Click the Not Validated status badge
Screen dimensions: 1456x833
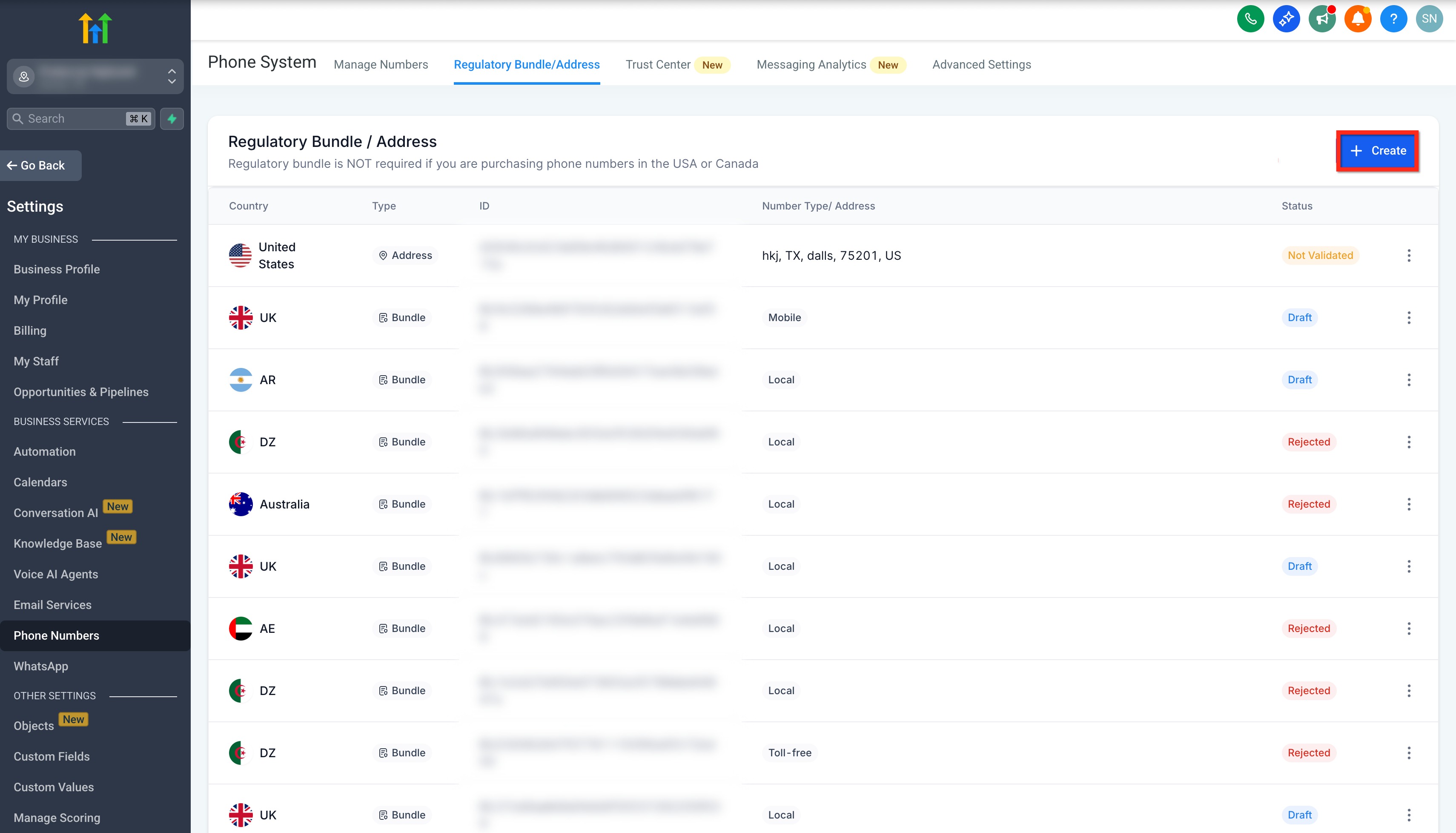pos(1320,255)
